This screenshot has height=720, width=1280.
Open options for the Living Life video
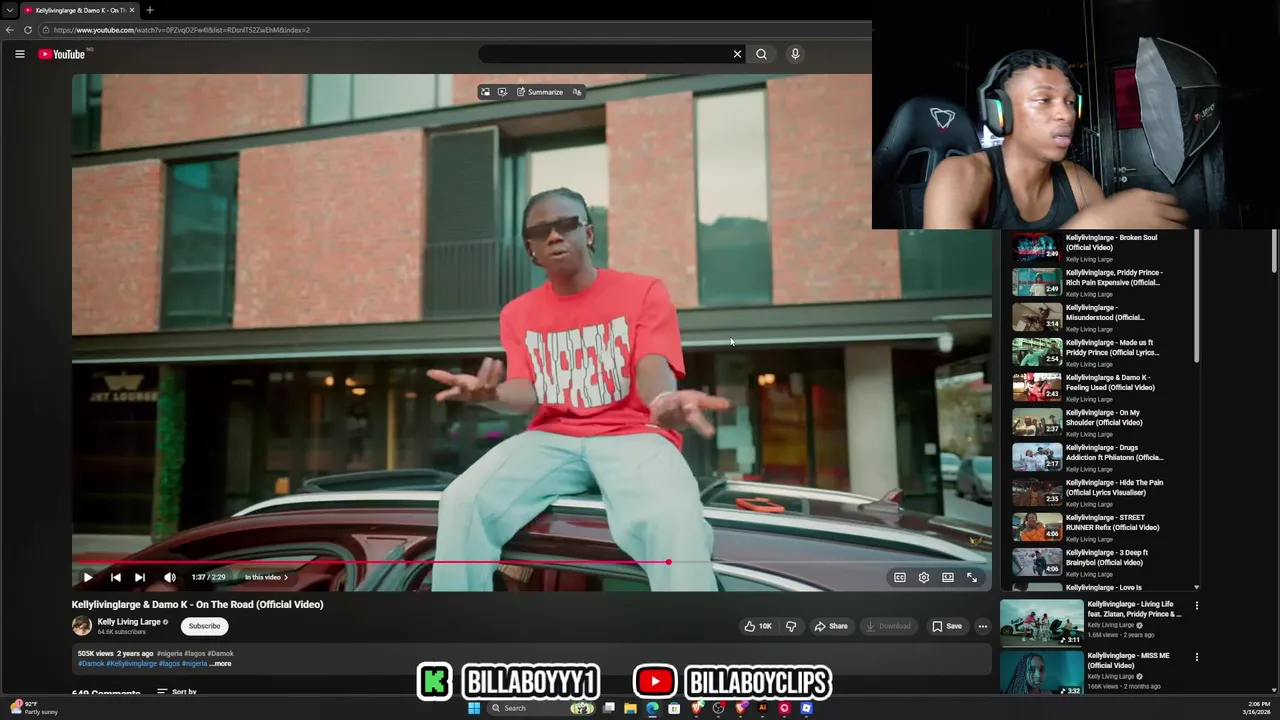coord(1196,605)
